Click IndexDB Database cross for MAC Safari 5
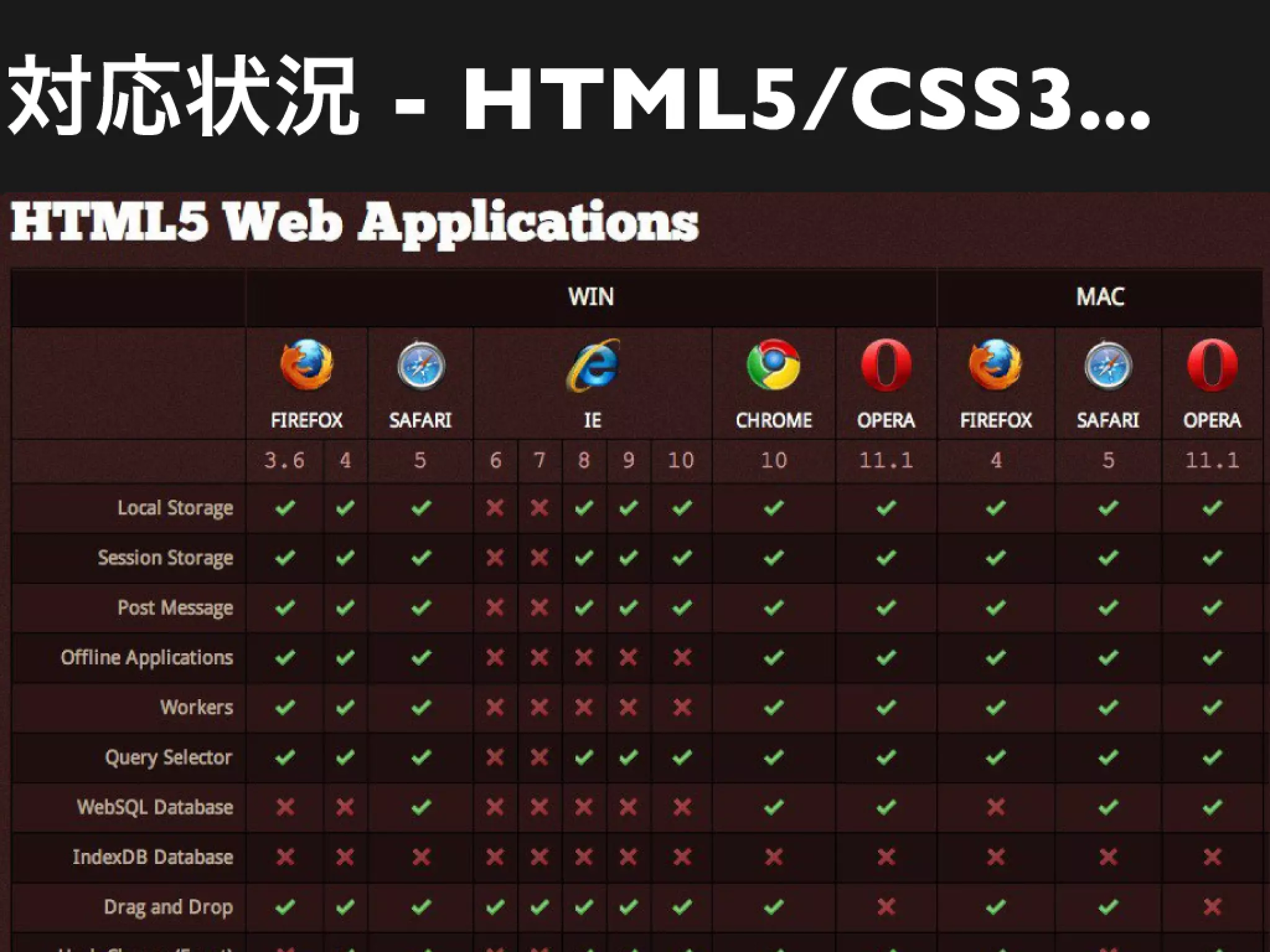The image size is (1270, 952). [x=1108, y=857]
